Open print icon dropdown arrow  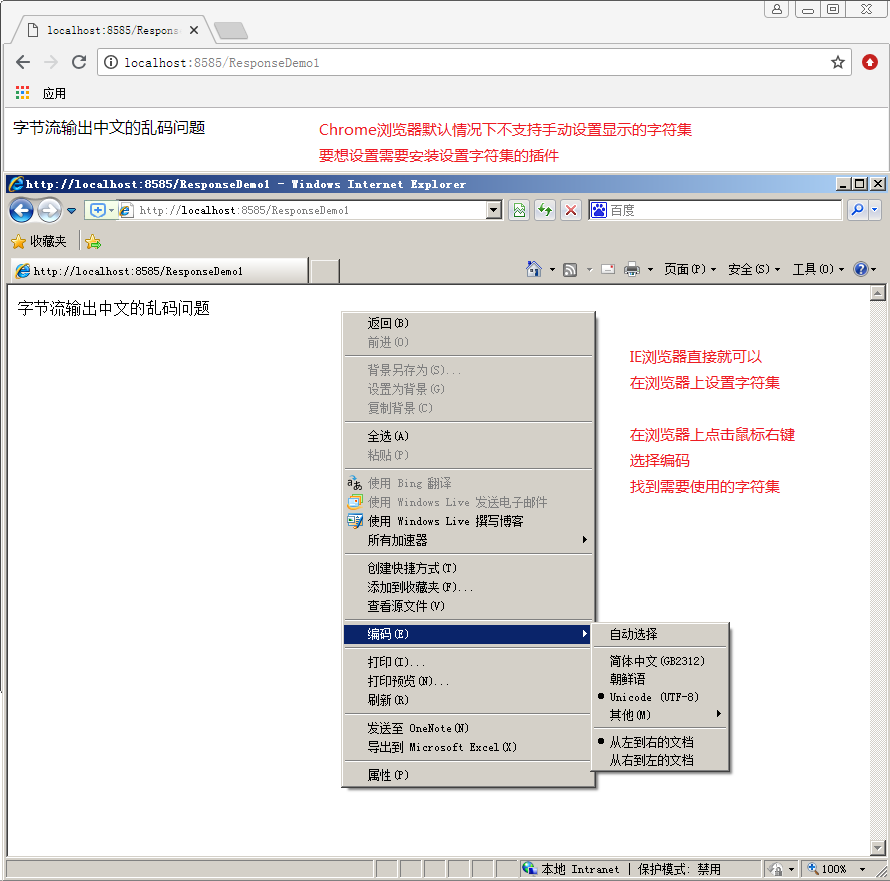[650, 270]
